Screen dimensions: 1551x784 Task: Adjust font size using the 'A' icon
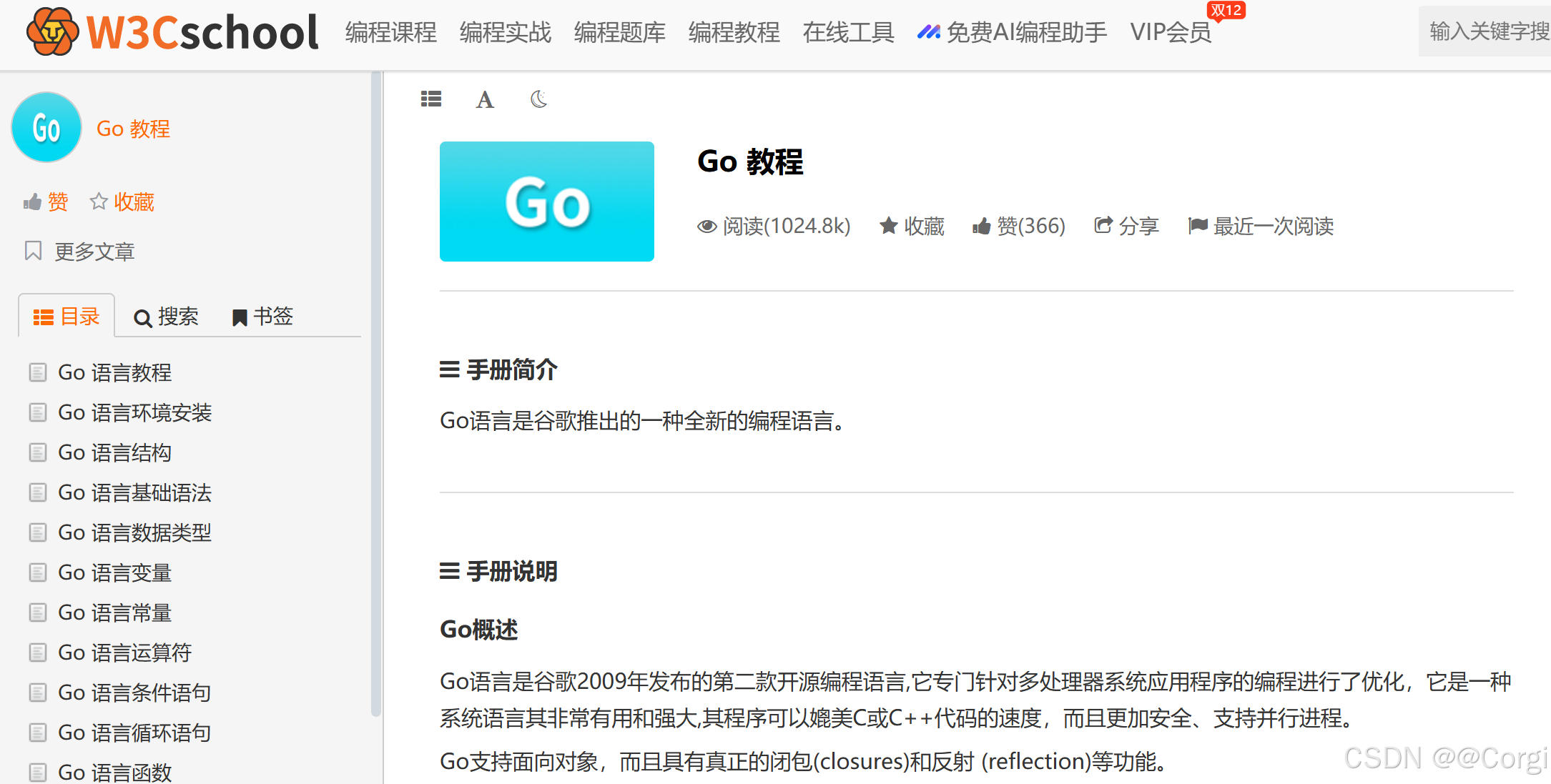click(x=484, y=99)
